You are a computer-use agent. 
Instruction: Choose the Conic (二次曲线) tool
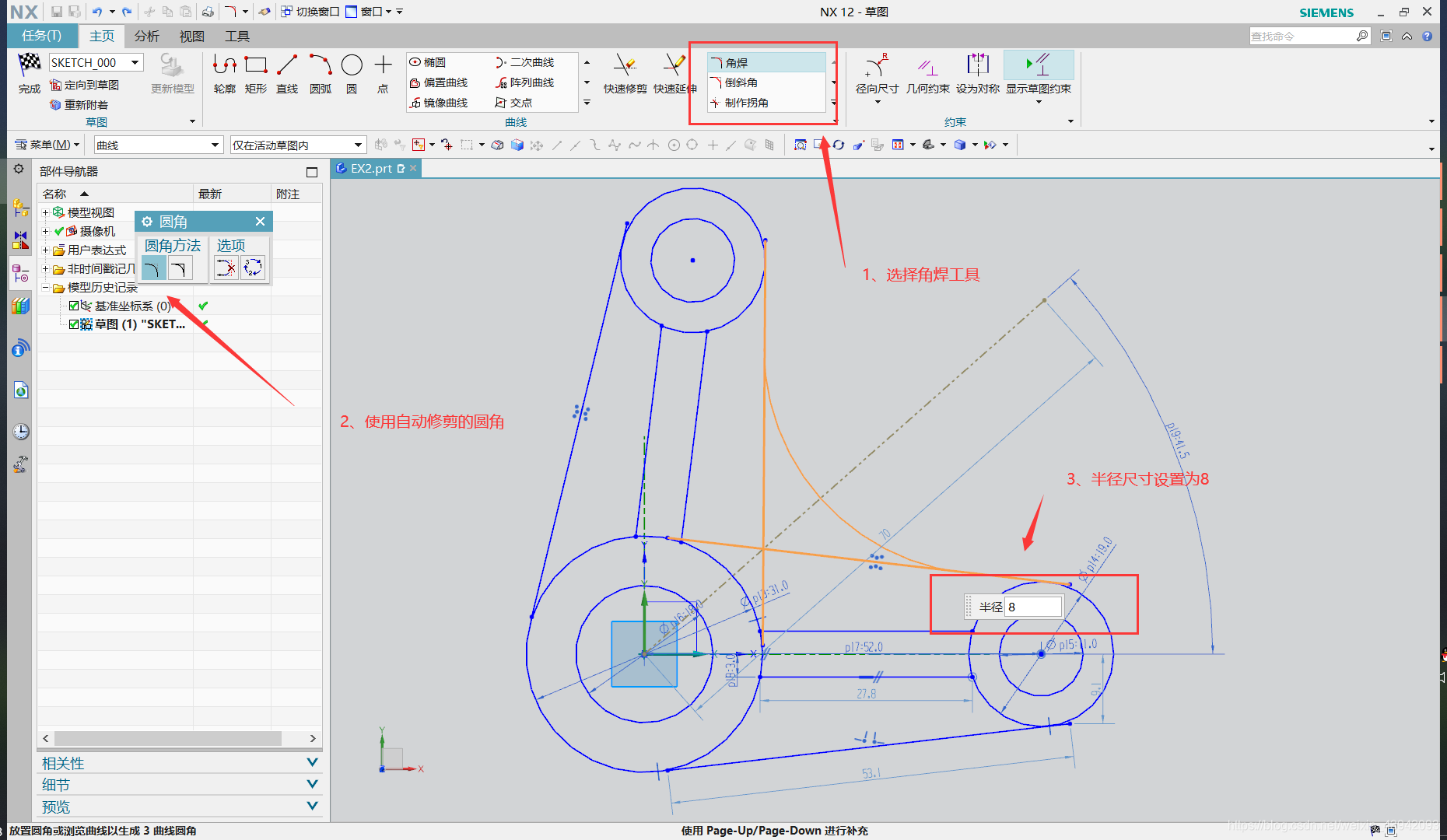pos(525,62)
